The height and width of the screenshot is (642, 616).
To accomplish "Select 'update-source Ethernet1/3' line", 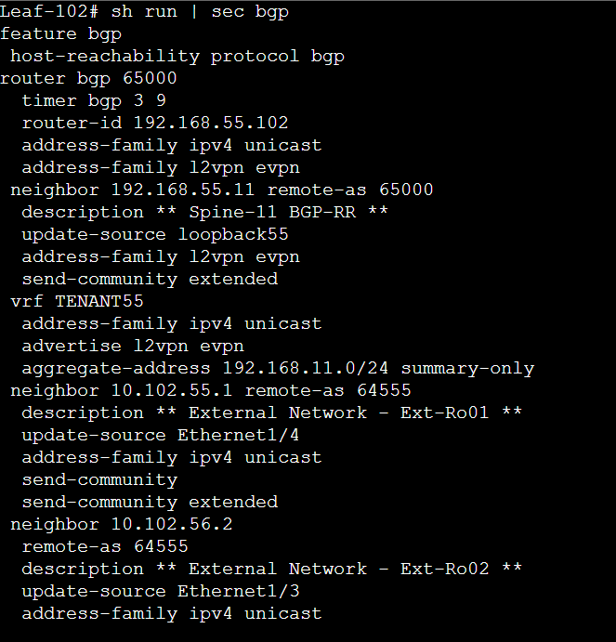I will click(161, 591).
